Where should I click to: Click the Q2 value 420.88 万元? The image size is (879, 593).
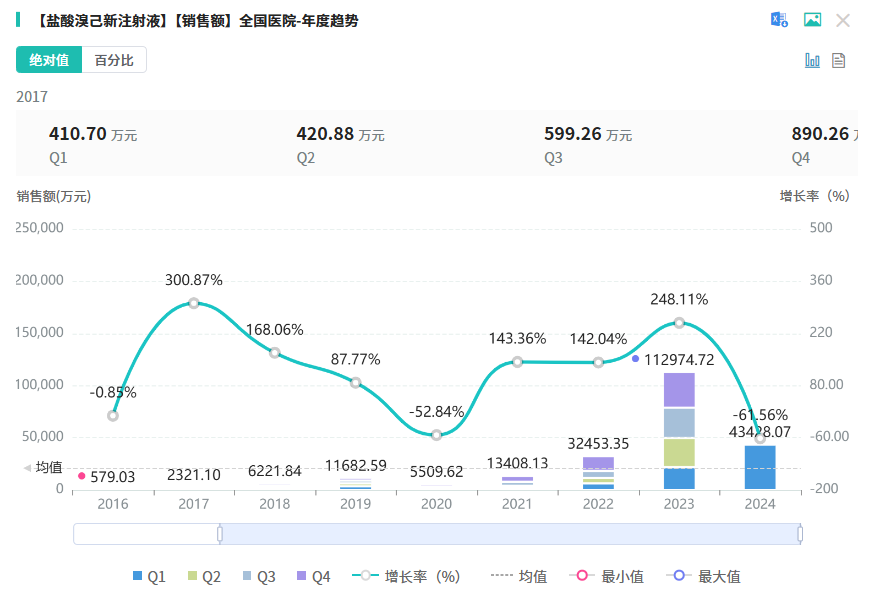[340, 134]
